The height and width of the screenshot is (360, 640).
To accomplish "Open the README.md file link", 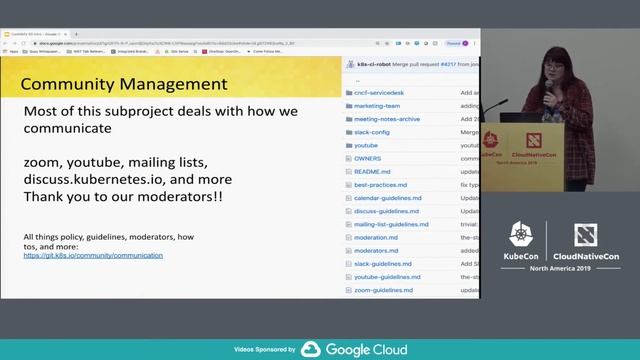I will pos(372,172).
